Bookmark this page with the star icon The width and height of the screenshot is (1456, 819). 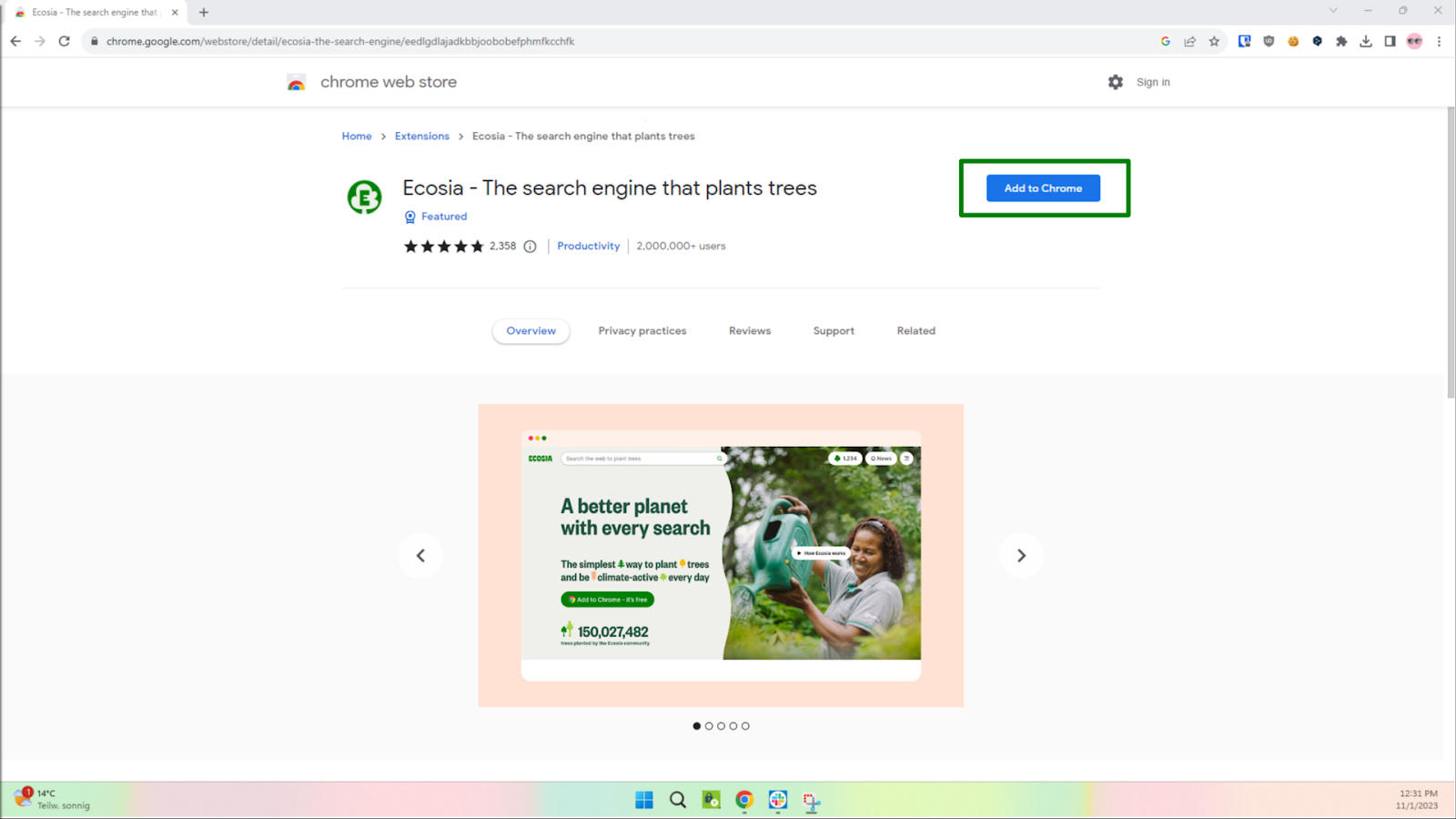click(x=1214, y=41)
